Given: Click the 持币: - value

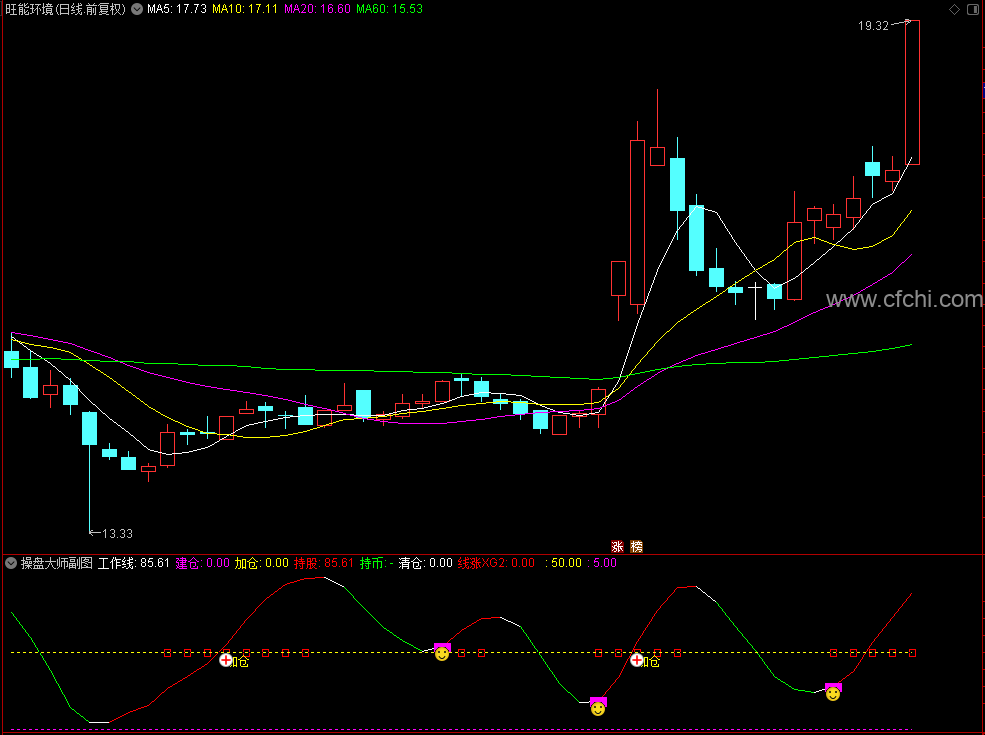Looking at the screenshot, I should (x=376, y=563).
